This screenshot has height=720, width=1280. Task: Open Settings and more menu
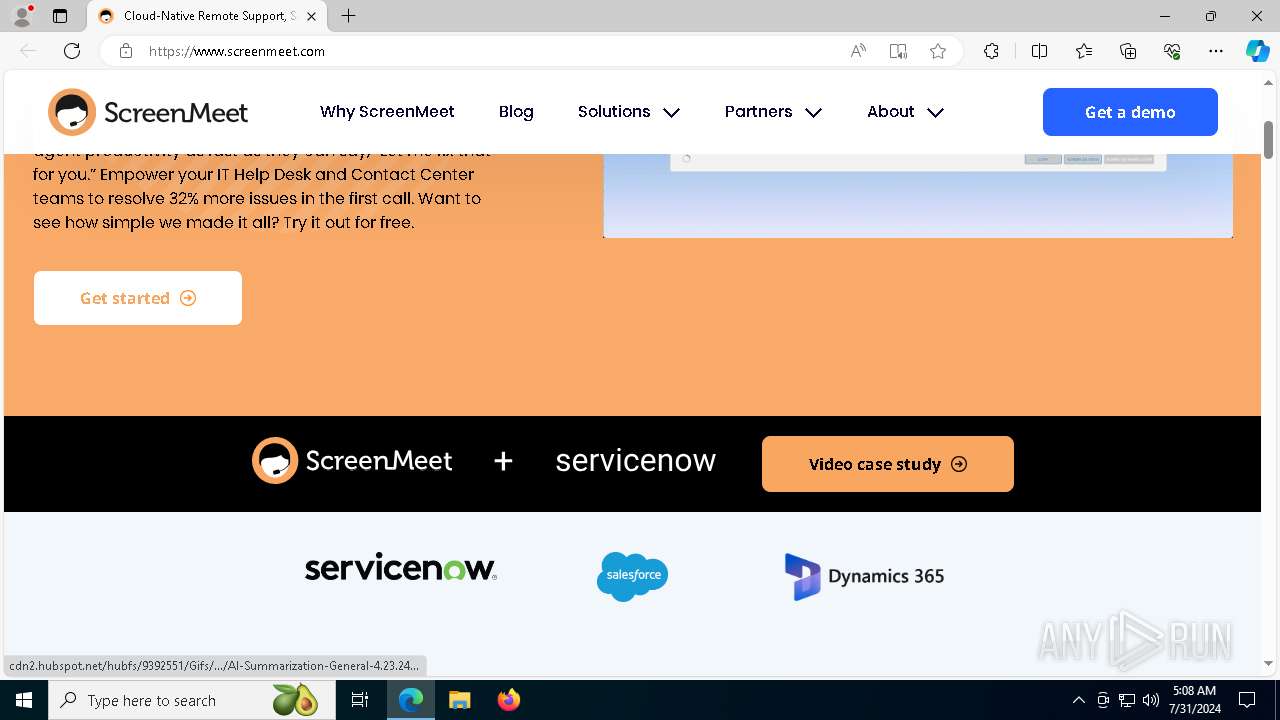click(1216, 51)
